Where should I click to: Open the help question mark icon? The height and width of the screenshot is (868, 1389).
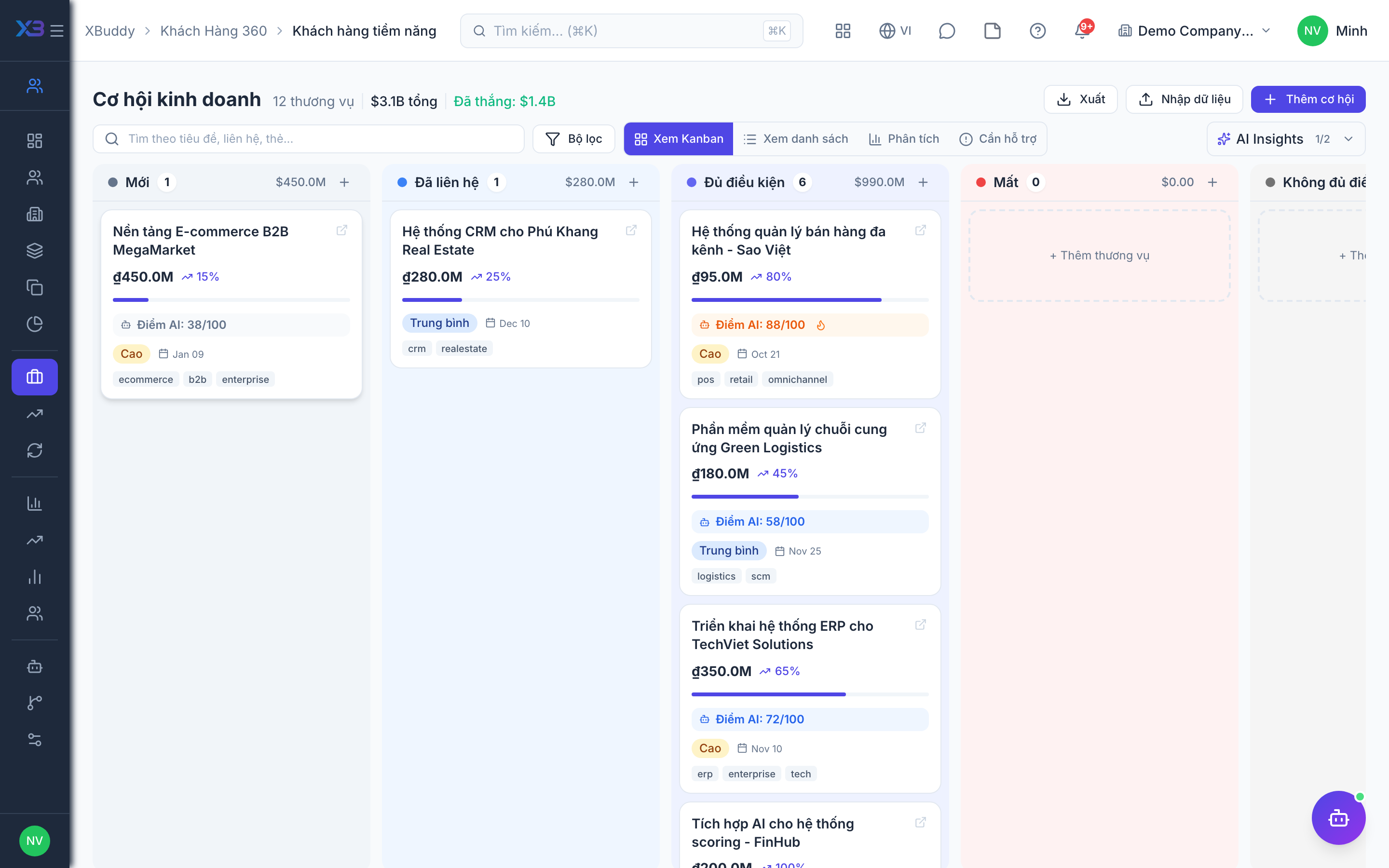[1037, 30]
